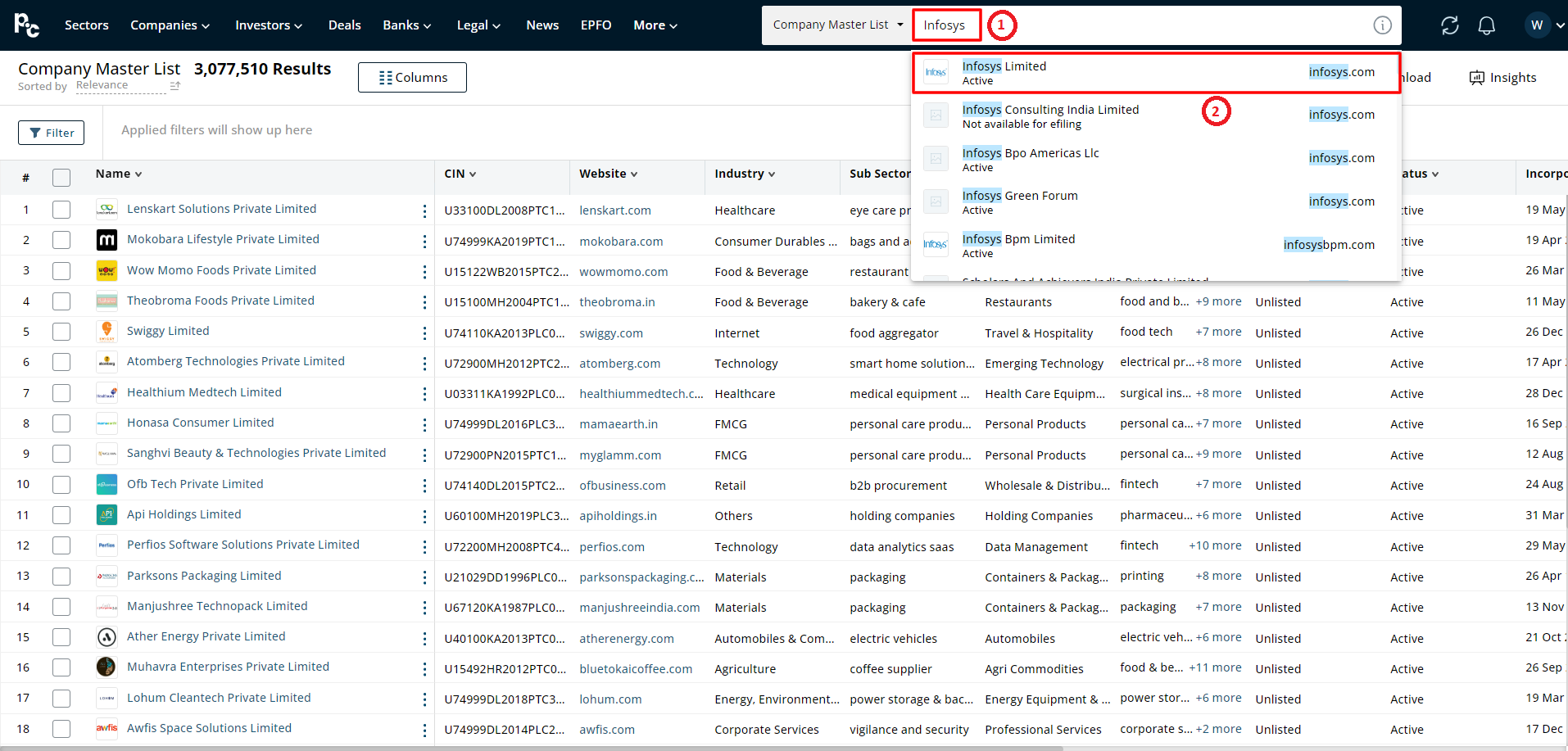
Task: Click the Filter button
Action: 52,133
